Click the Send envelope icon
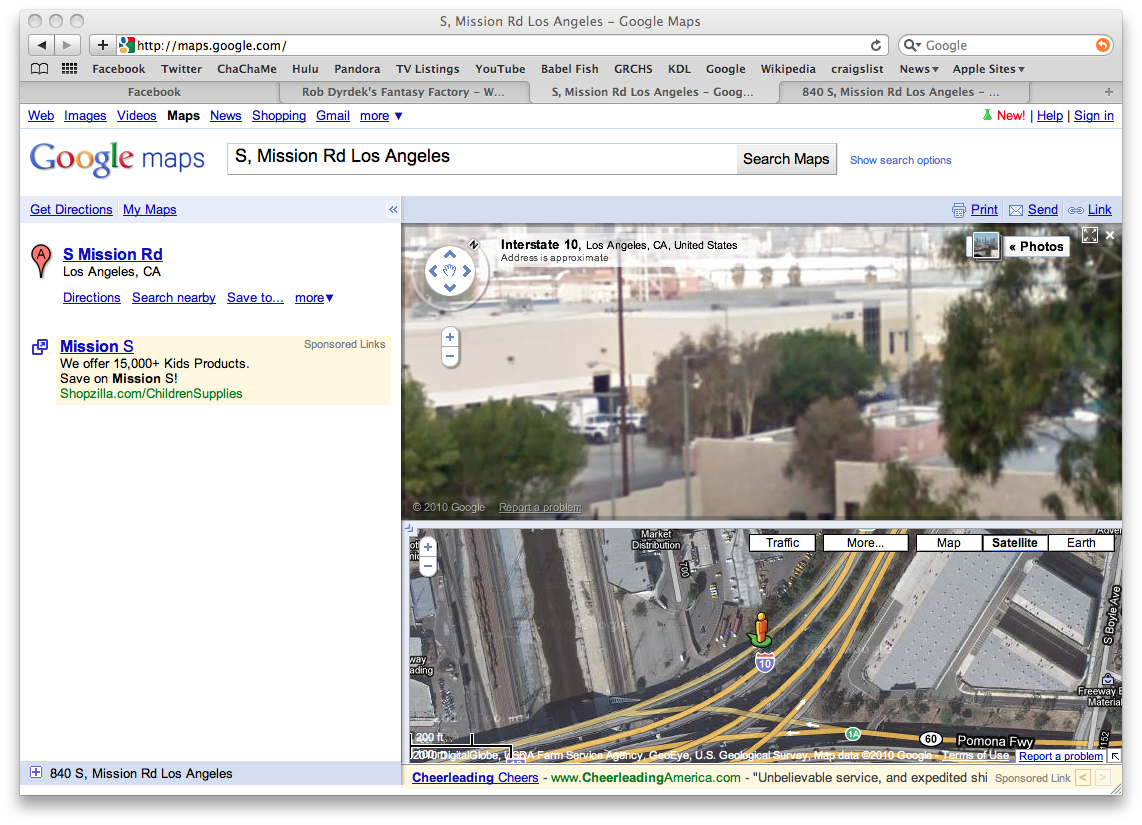The height and width of the screenshot is (825, 1142). coord(1017,209)
